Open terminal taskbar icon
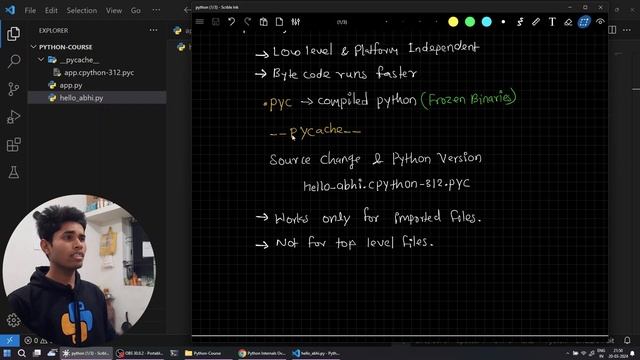 pos(174,353)
